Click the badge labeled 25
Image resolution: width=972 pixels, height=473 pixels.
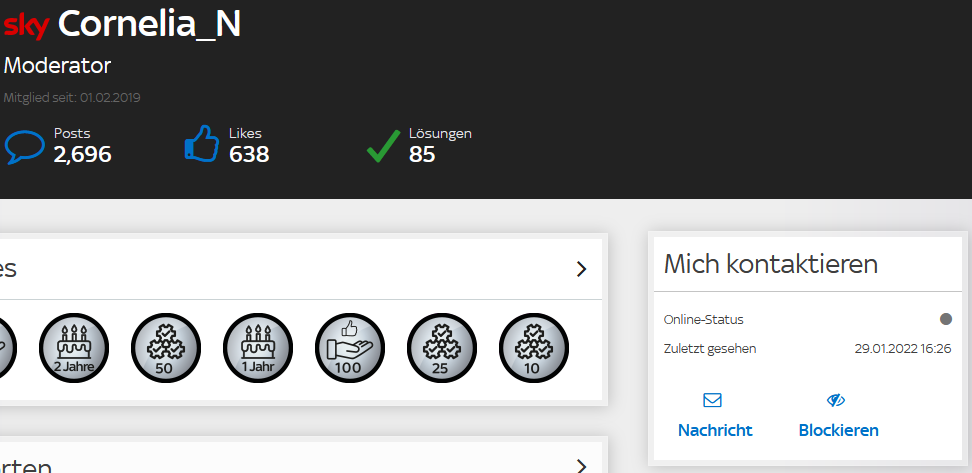click(x=441, y=347)
